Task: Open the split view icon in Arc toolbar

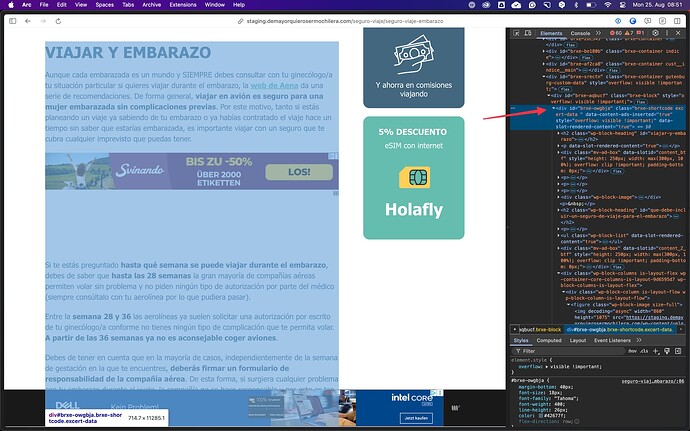Action: click(x=677, y=21)
